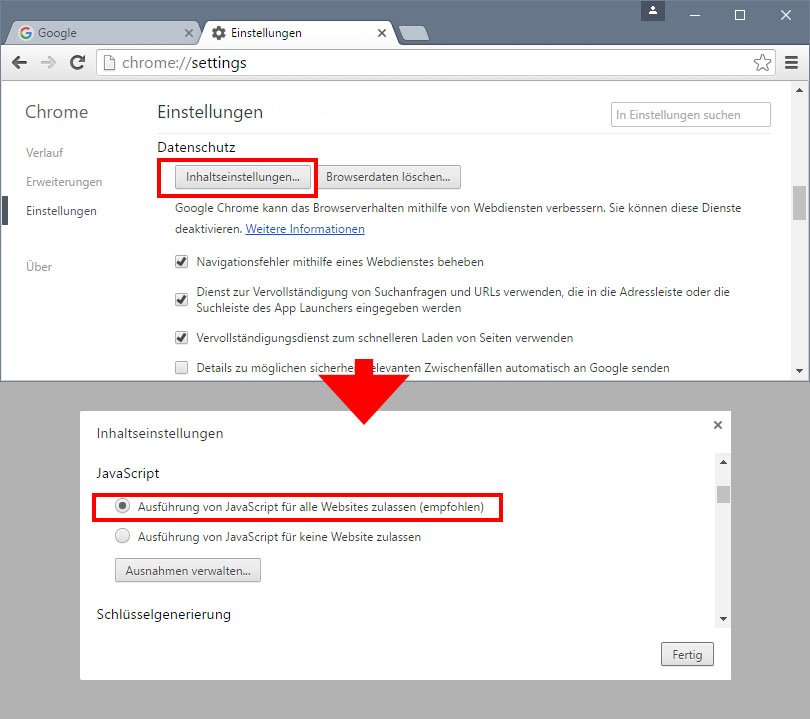Close the Google tab

(x=189, y=33)
